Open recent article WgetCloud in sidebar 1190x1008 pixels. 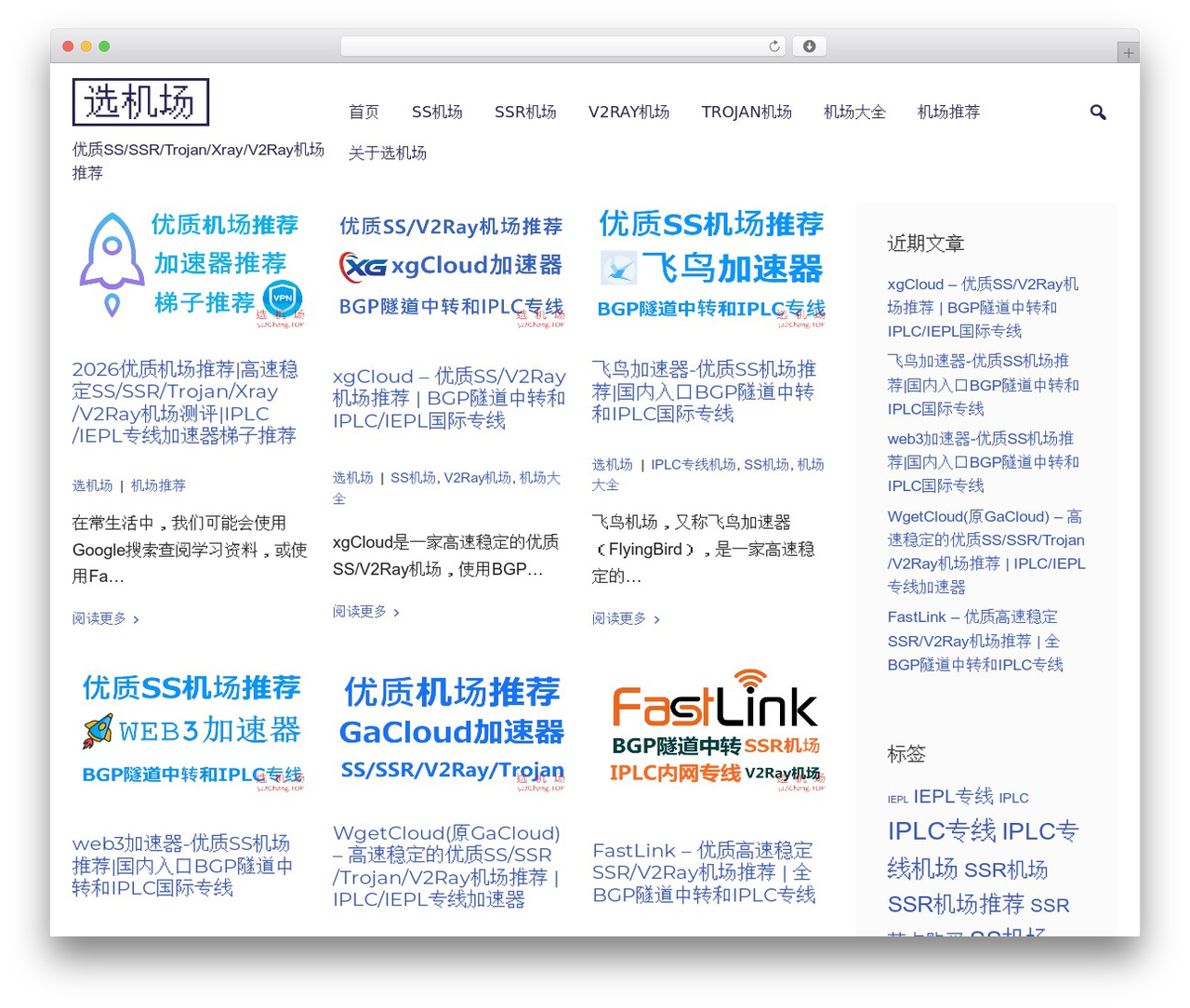pyautogui.click(x=985, y=551)
